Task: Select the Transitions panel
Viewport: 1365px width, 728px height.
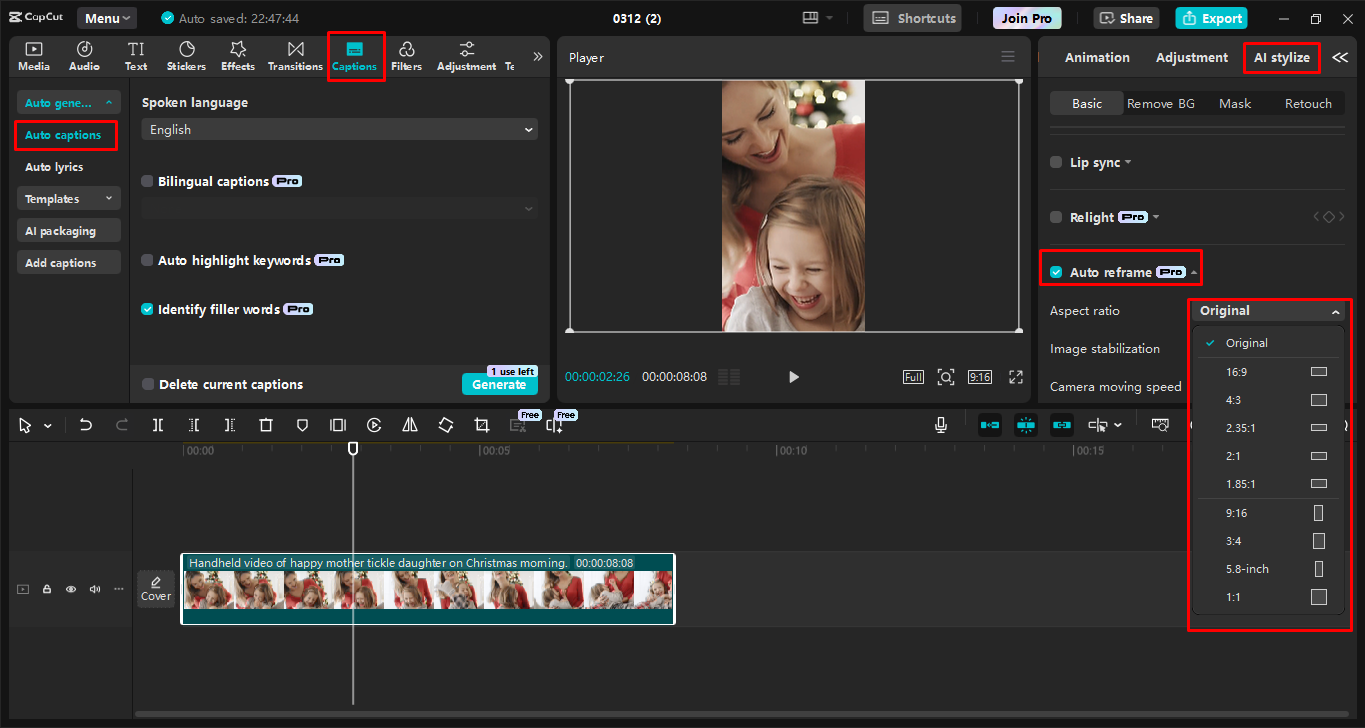Action: tap(295, 55)
